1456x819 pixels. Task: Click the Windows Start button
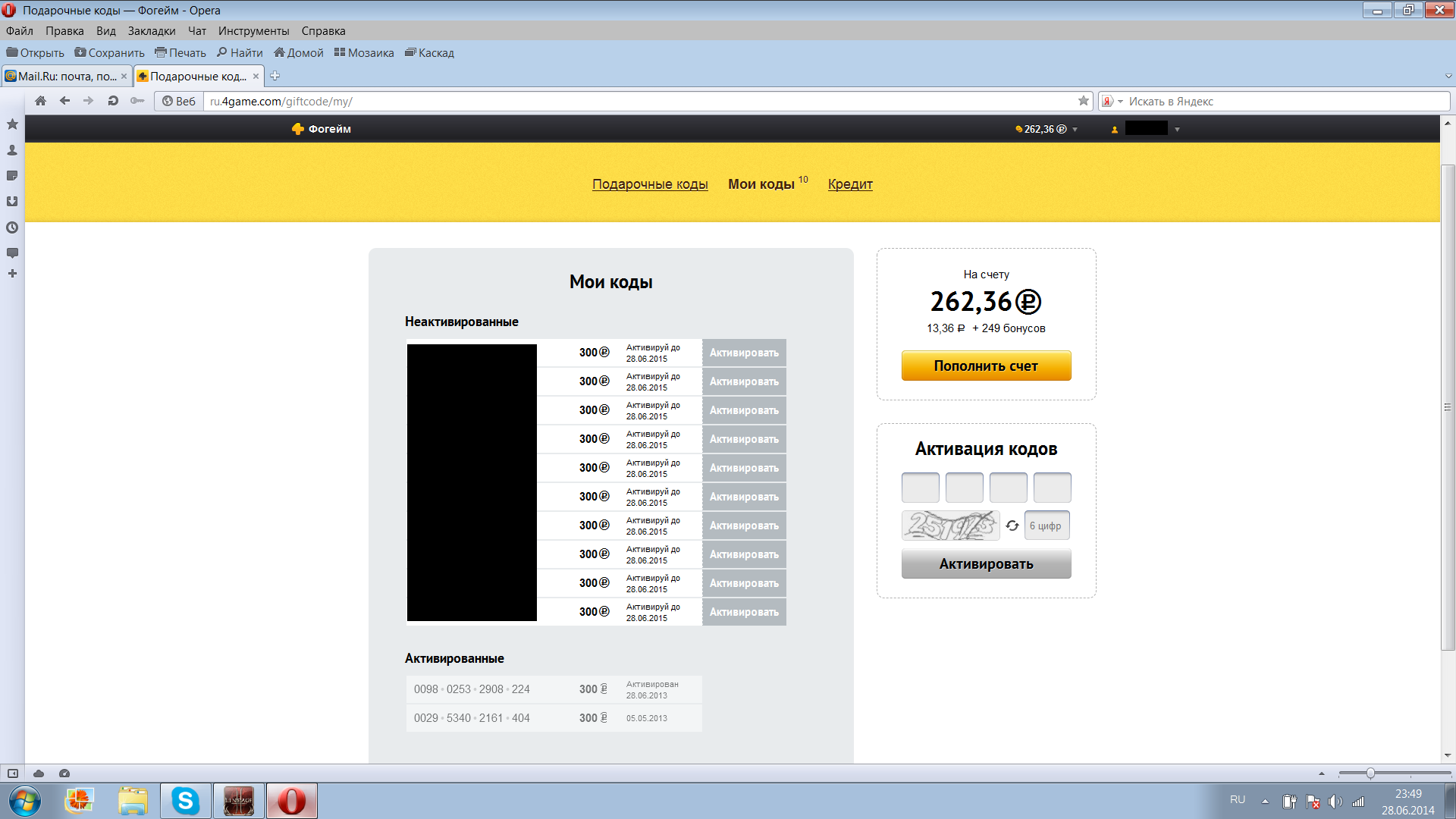click(x=25, y=801)
